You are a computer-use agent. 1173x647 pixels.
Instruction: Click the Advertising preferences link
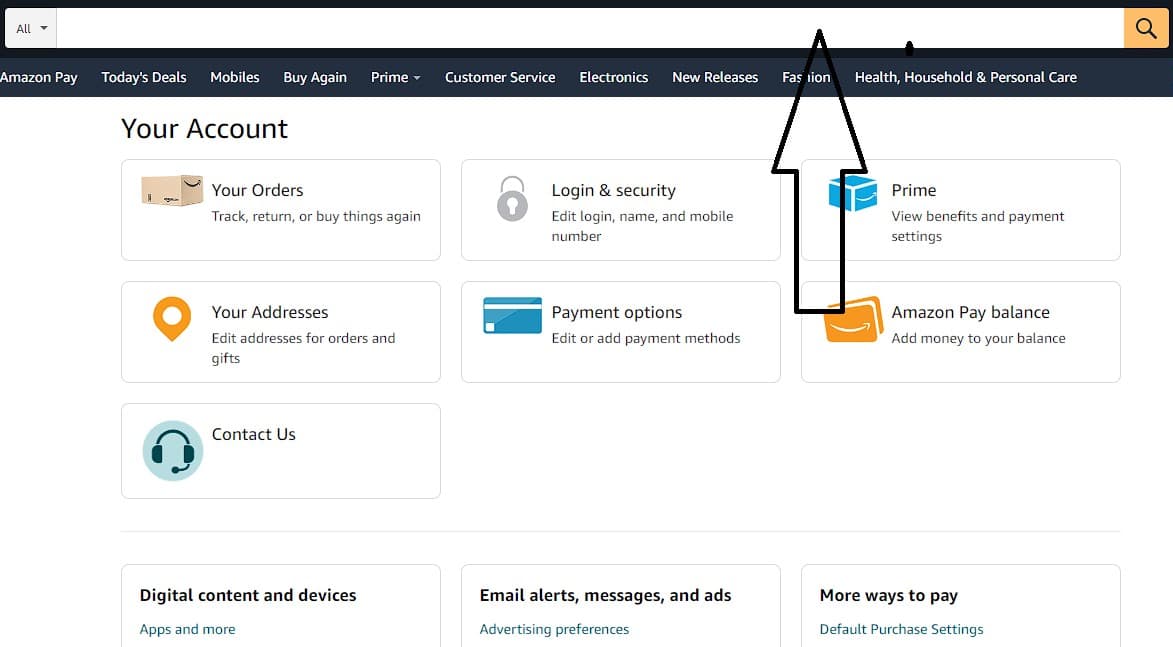click(554, 629)
